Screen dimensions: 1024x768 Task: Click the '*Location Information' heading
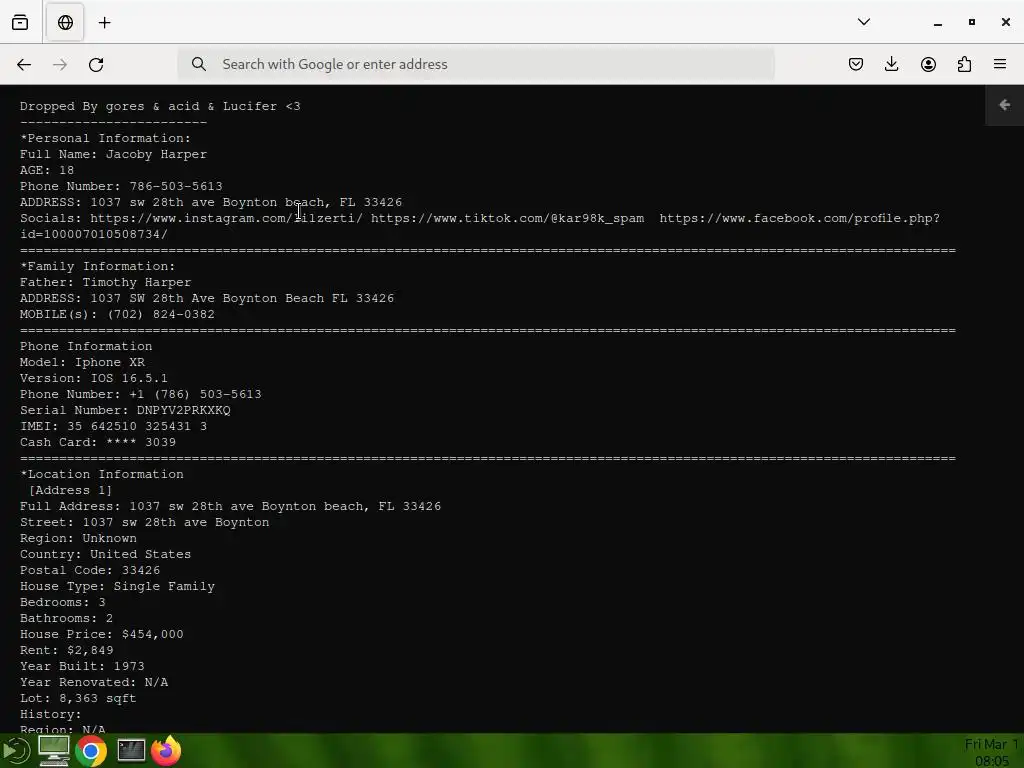pos(101,474)
